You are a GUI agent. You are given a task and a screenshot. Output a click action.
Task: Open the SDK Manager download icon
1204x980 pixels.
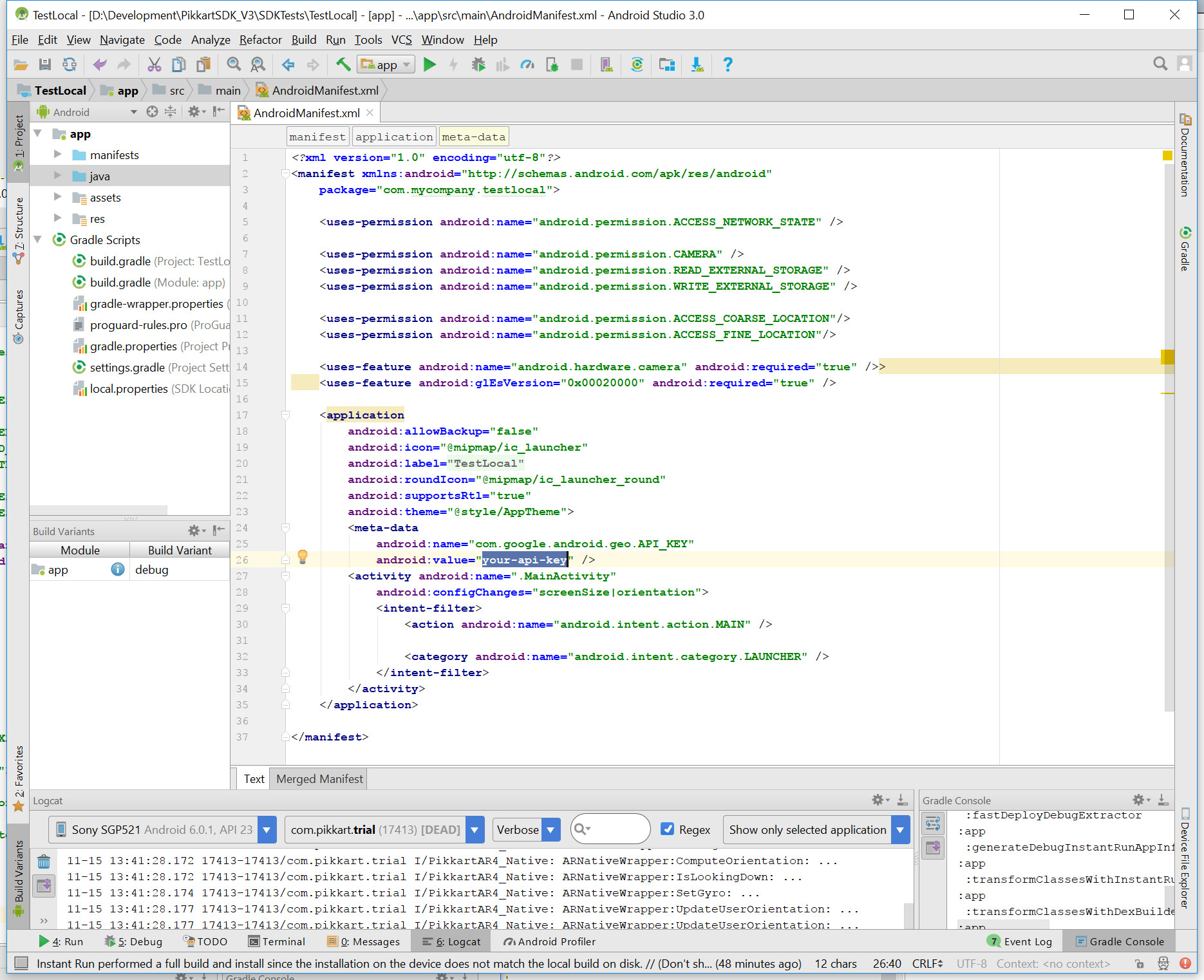(697, 64)
